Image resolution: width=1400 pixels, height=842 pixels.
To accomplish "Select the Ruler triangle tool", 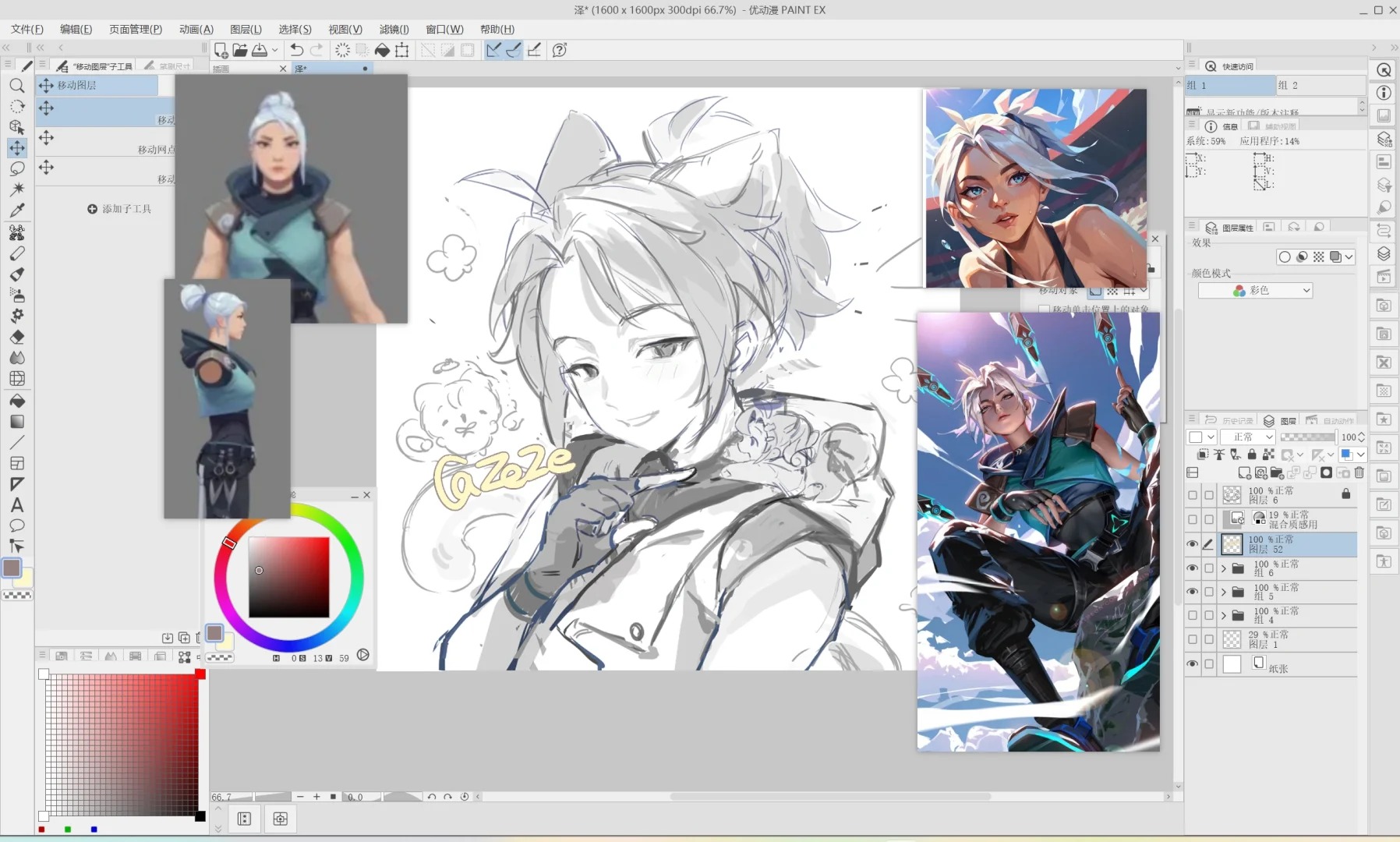I will point(17,484).
